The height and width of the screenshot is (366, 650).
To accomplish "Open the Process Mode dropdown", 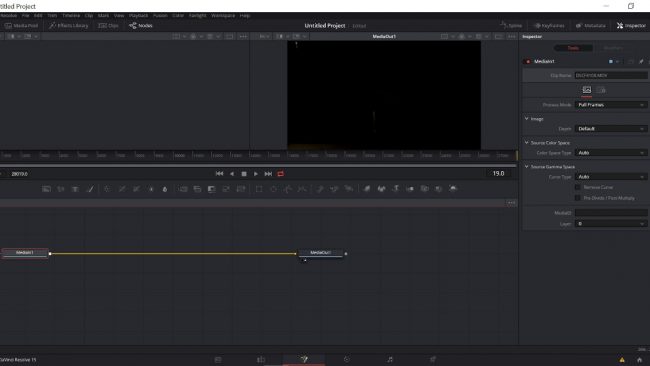I will (611, 105).
